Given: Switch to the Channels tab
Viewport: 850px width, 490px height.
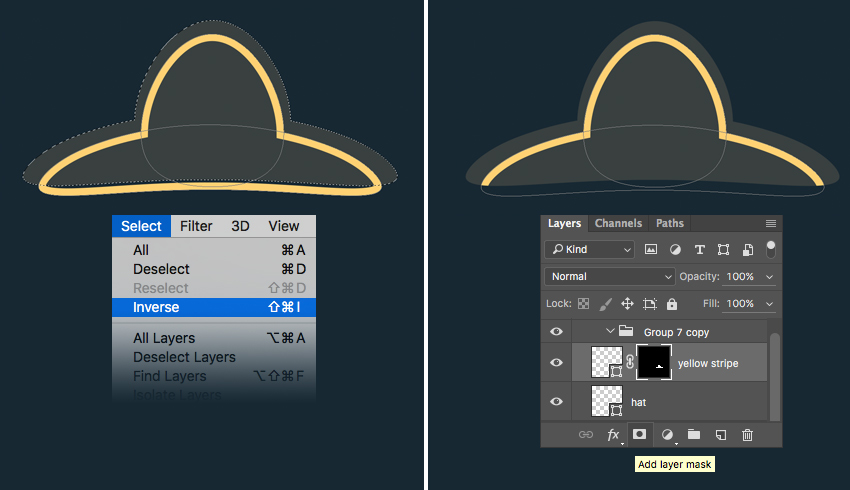Looking at the screenshot, I should [x=618, y=223].
